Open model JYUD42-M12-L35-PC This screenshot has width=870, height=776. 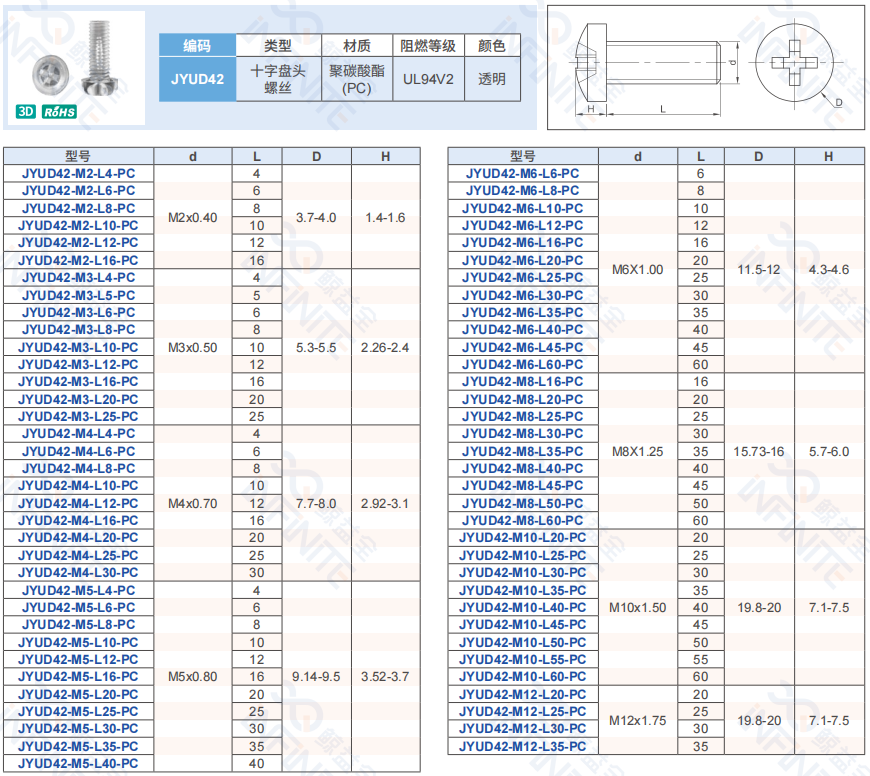(522, 747)
